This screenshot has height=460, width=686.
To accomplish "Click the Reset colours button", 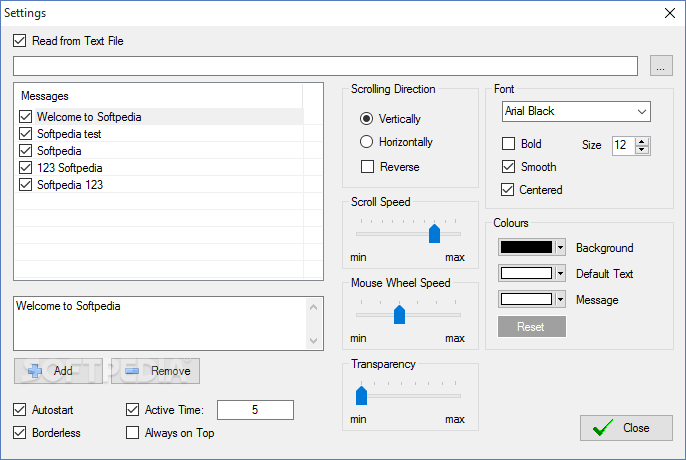I will coord(532,327).
